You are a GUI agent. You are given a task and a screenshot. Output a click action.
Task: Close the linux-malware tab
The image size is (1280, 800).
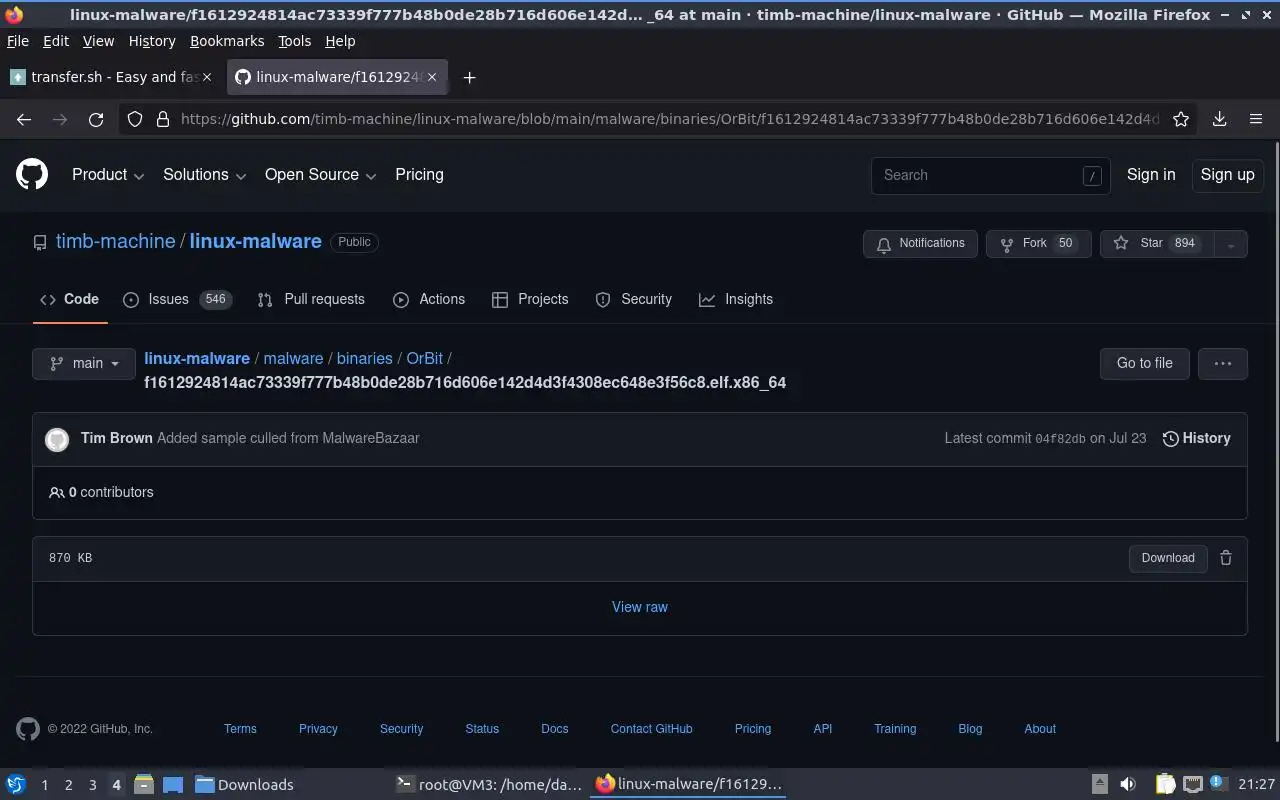431,77
